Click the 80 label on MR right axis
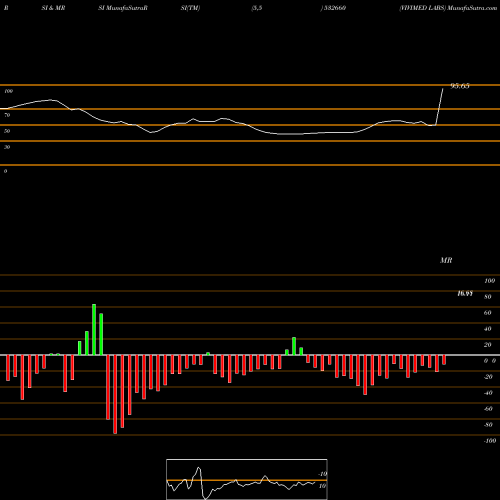 pyautogui.click(x=488, y=297)
